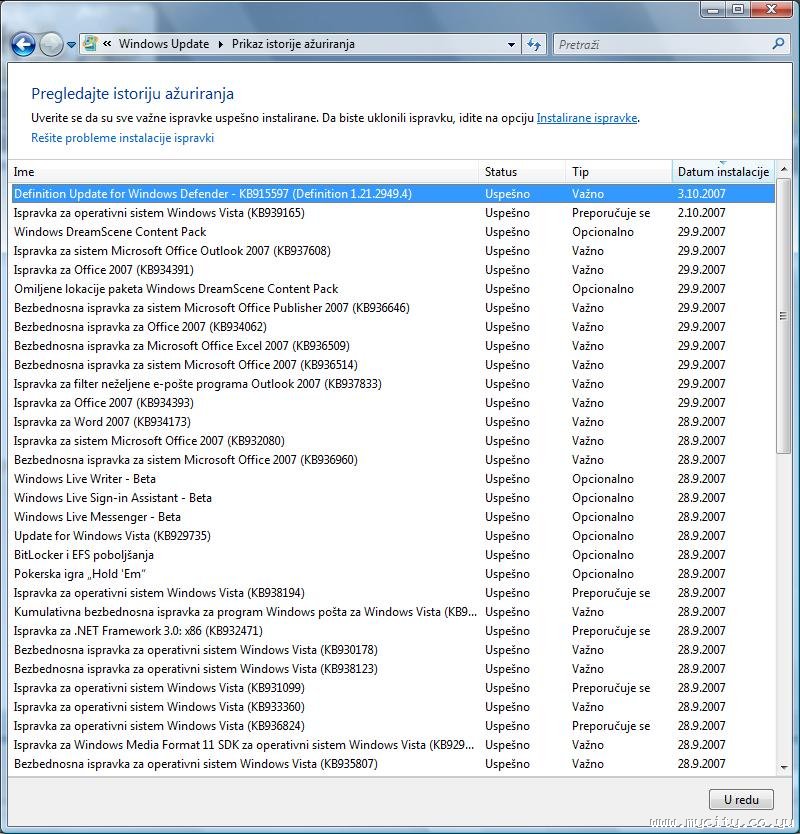Select the row with KB930178
The image size is (800, 834).
[x=393, y=650]
